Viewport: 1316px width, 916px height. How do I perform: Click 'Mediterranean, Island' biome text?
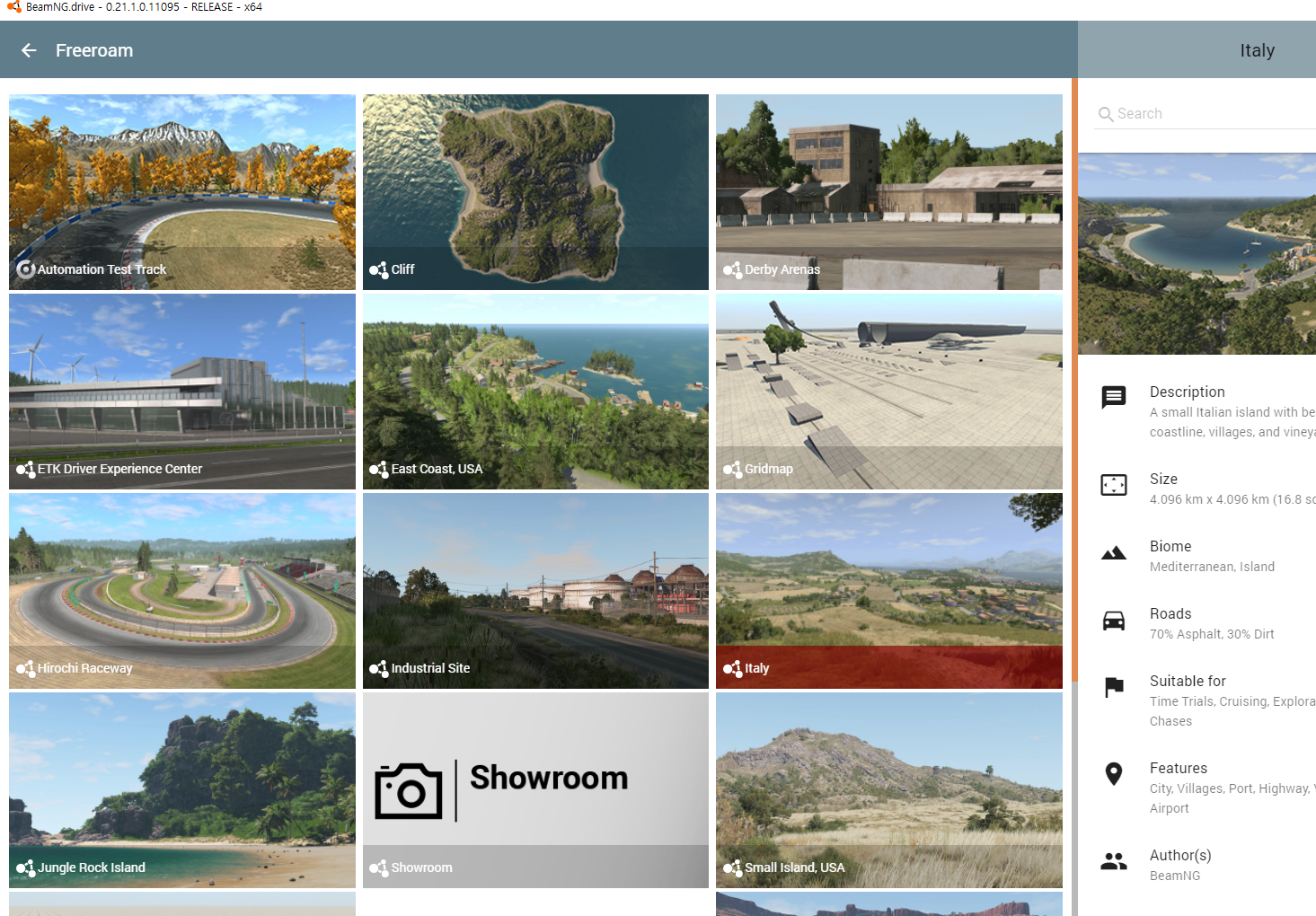coord(1212,567)
